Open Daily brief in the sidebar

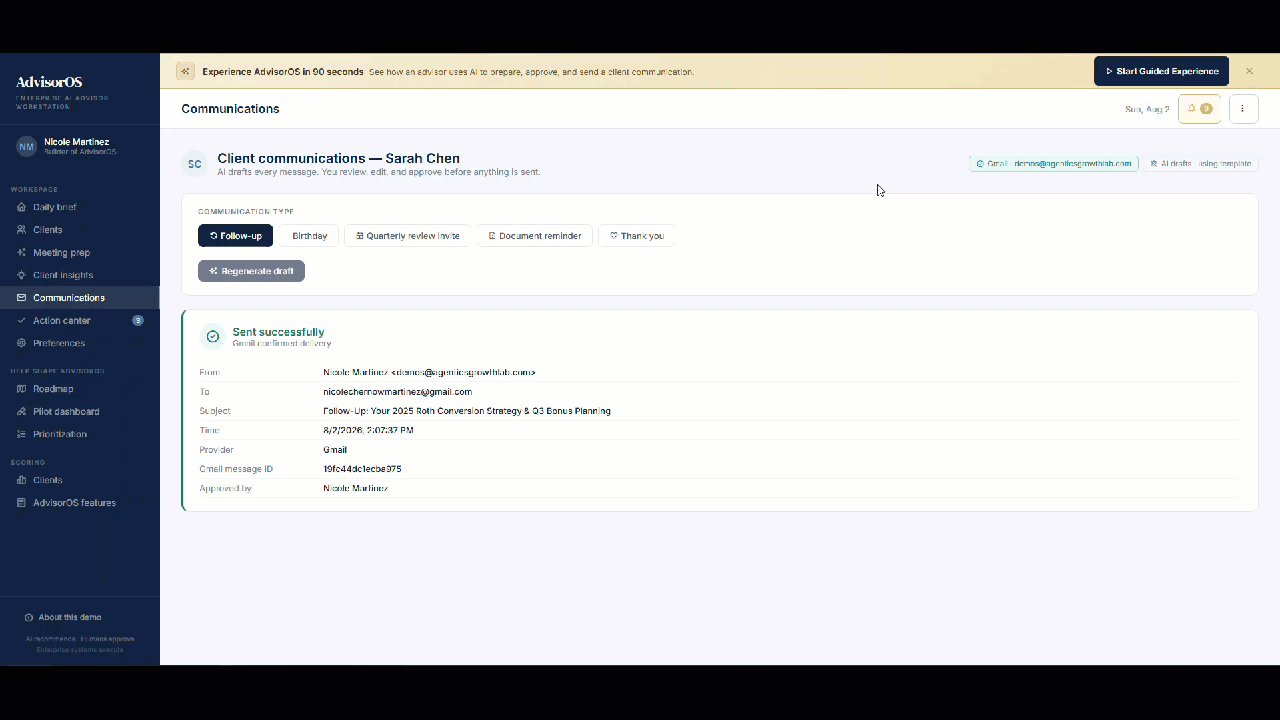79,207
